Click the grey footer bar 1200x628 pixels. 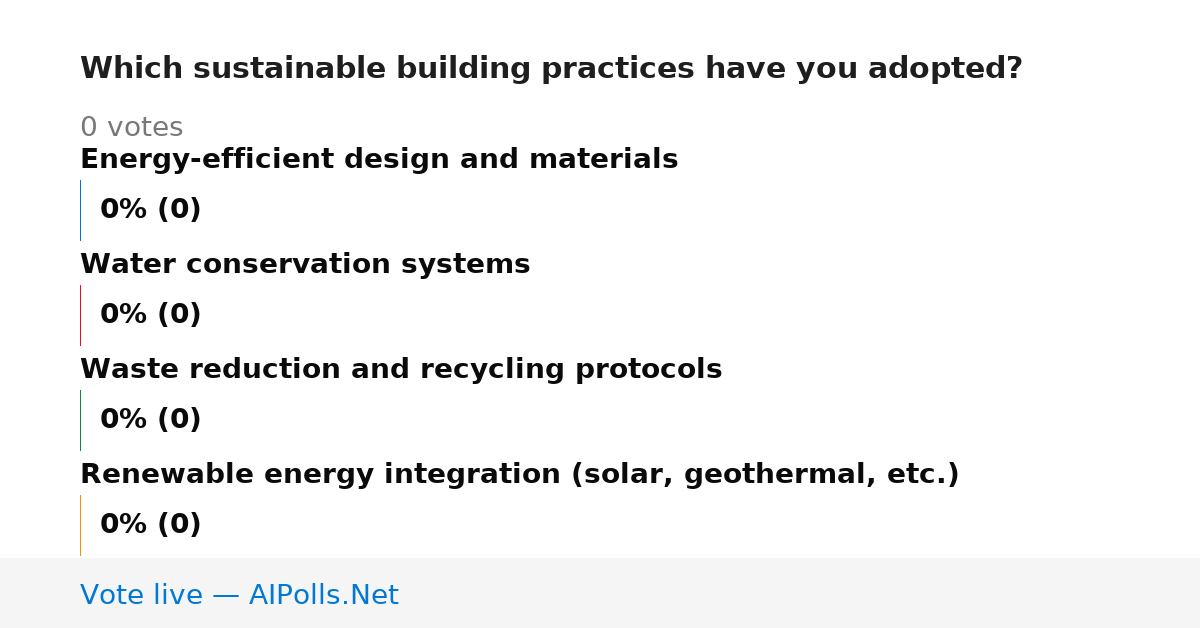coord(600,593)
